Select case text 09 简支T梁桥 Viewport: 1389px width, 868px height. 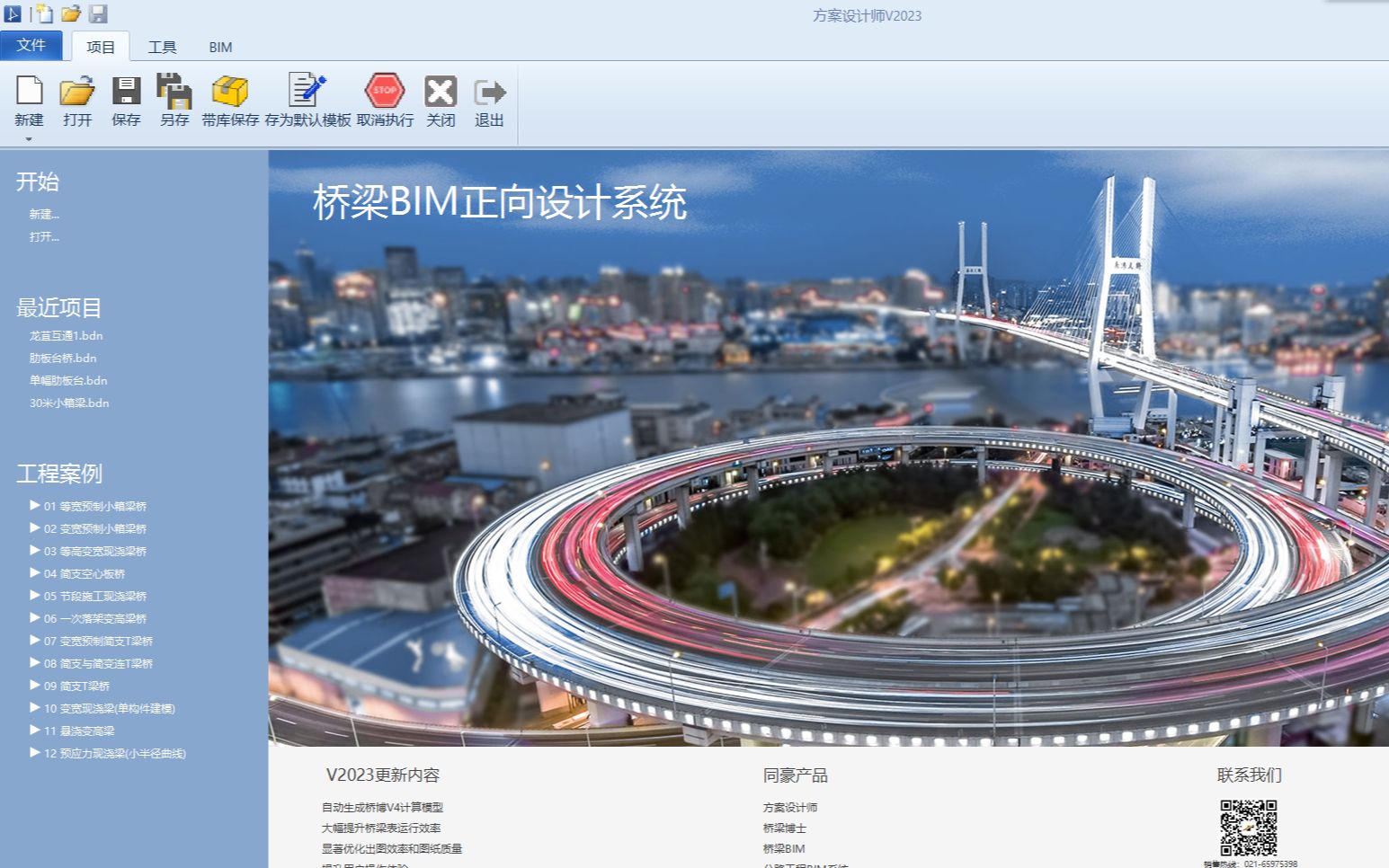(x=76, y=686)
